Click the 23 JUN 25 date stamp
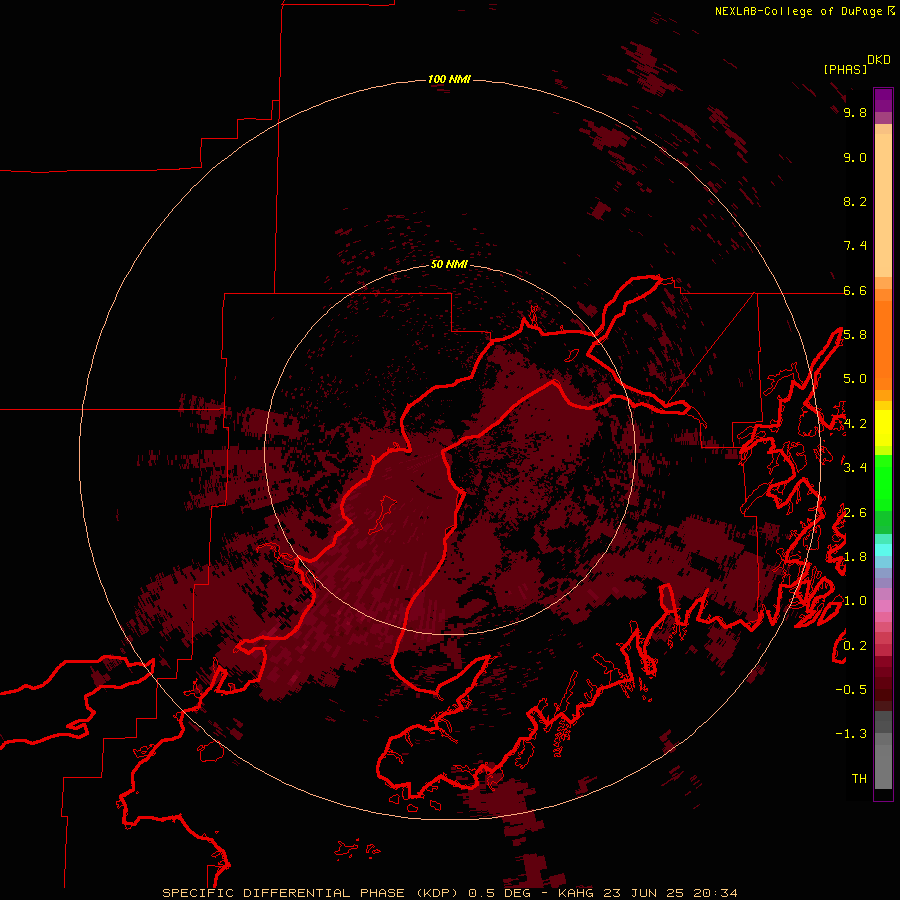Screen dimensions: 900x900 point(643,893)
